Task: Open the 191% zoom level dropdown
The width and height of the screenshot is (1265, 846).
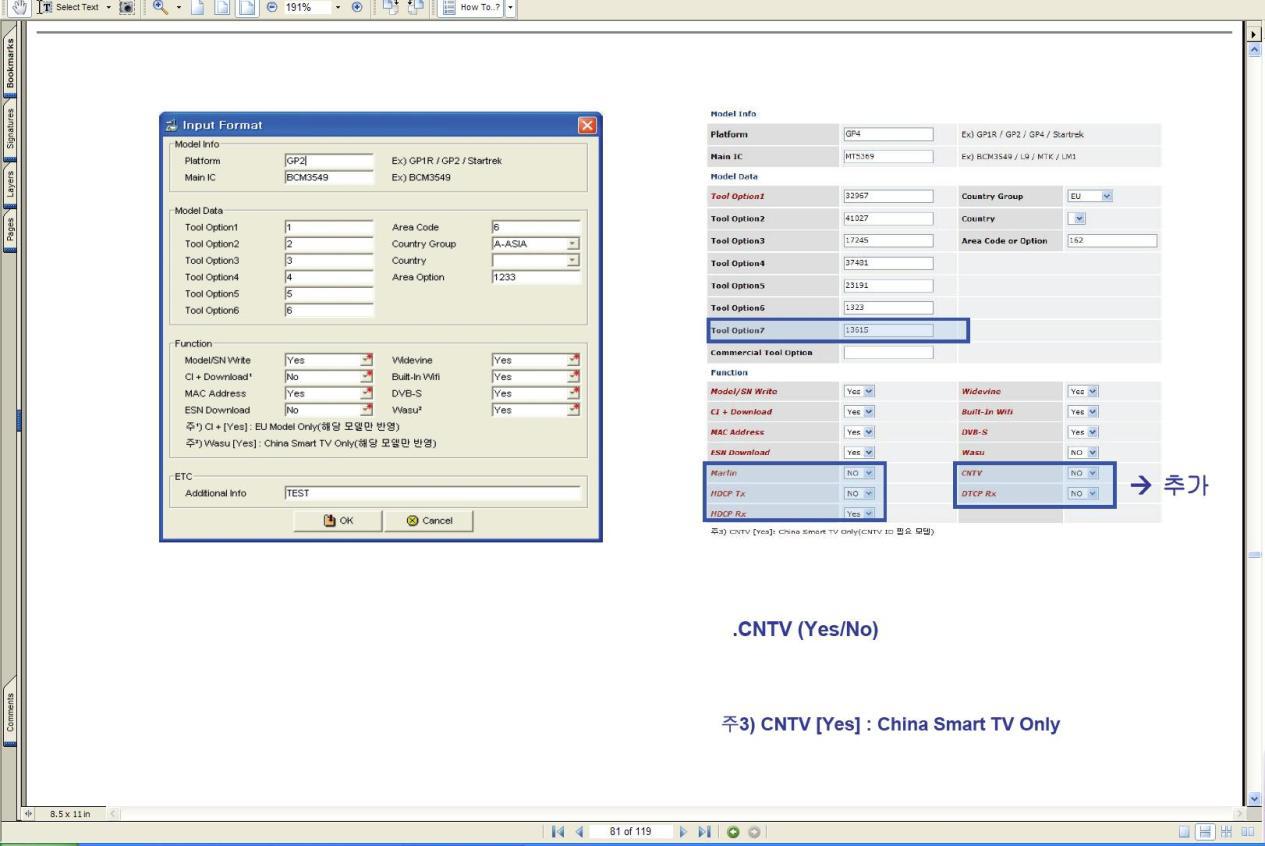Action: point(340,8)
